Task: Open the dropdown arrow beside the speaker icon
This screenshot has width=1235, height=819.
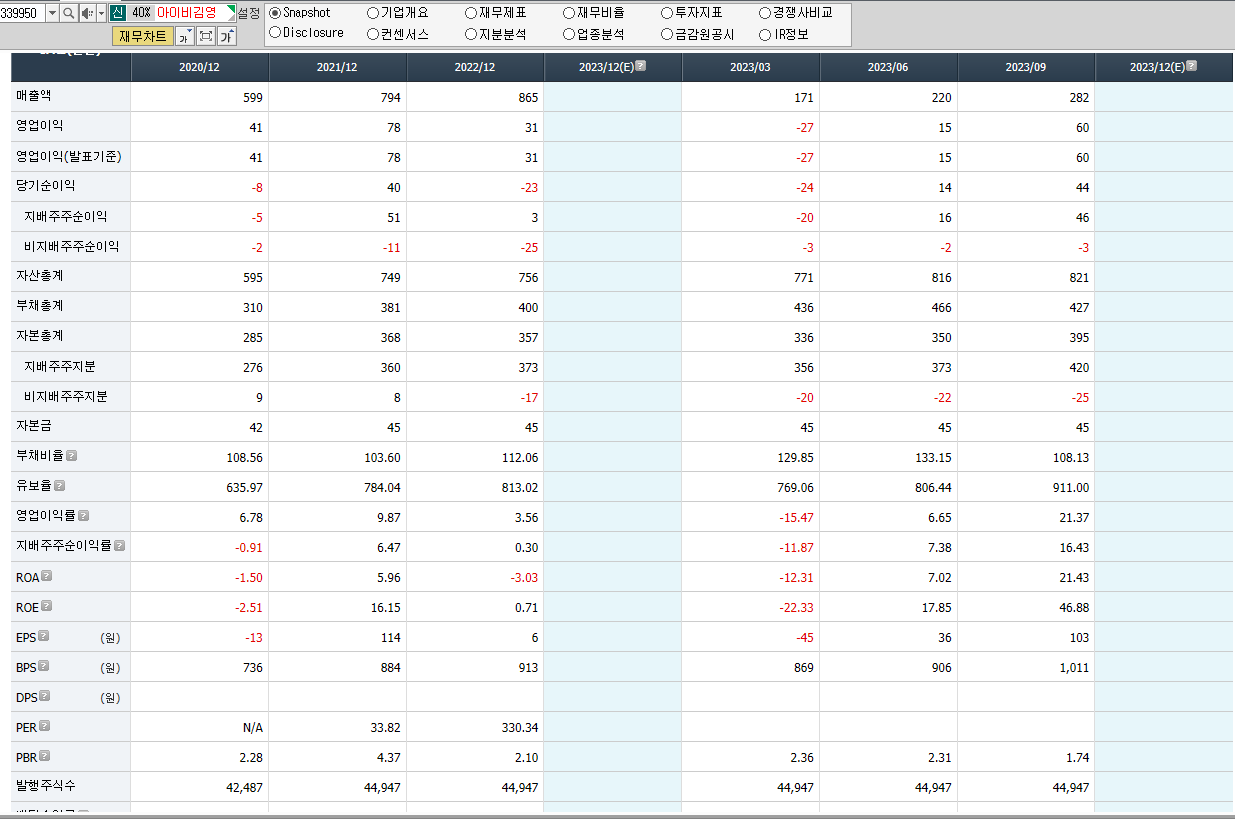Action: click(x=101, y=13)
